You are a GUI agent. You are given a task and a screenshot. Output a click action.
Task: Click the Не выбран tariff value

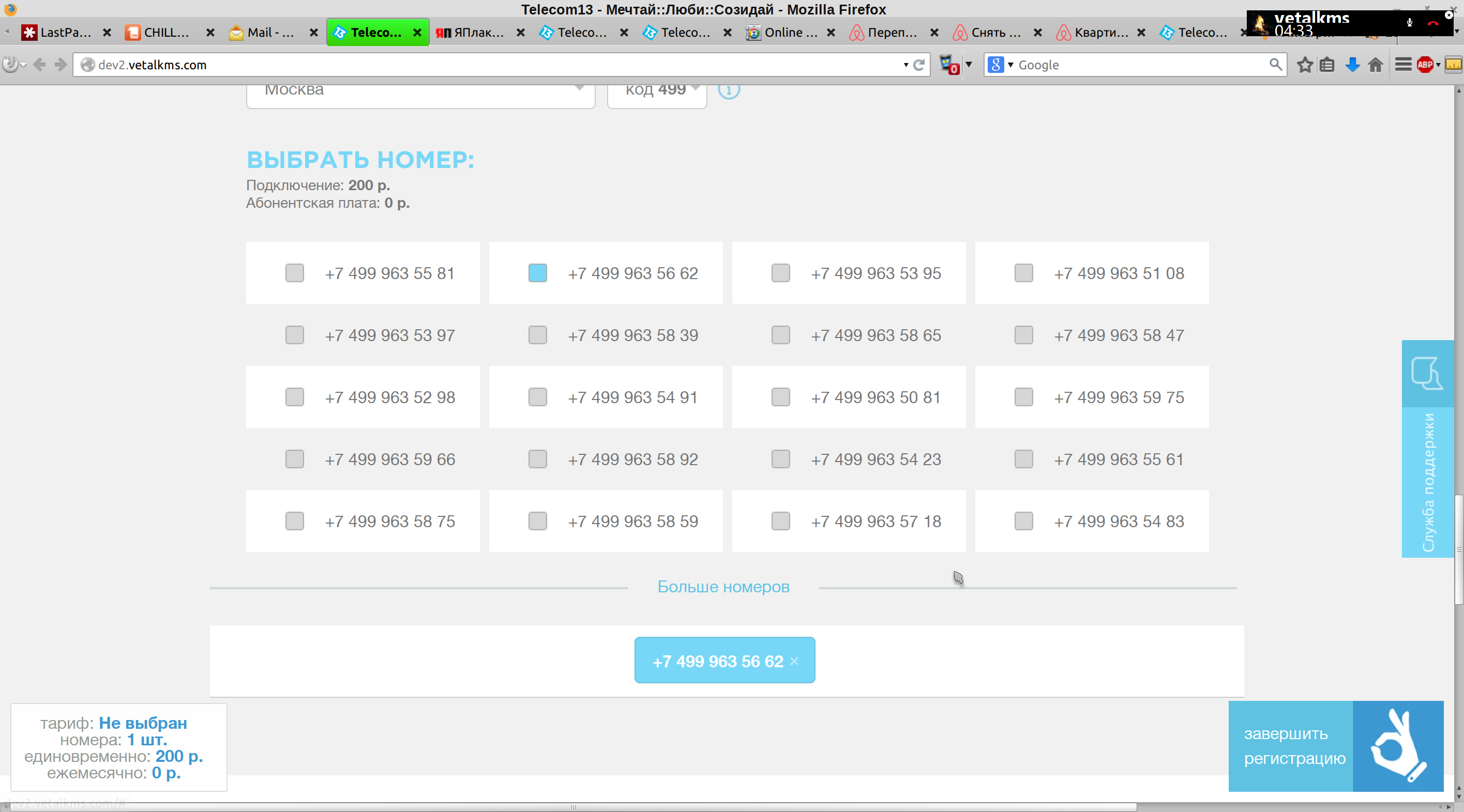[x=143, y=723]
